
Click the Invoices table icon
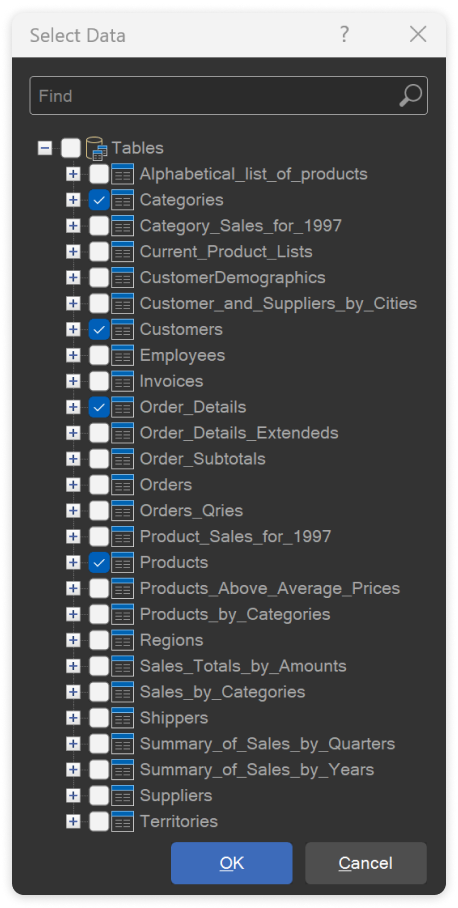click(122, 382)
